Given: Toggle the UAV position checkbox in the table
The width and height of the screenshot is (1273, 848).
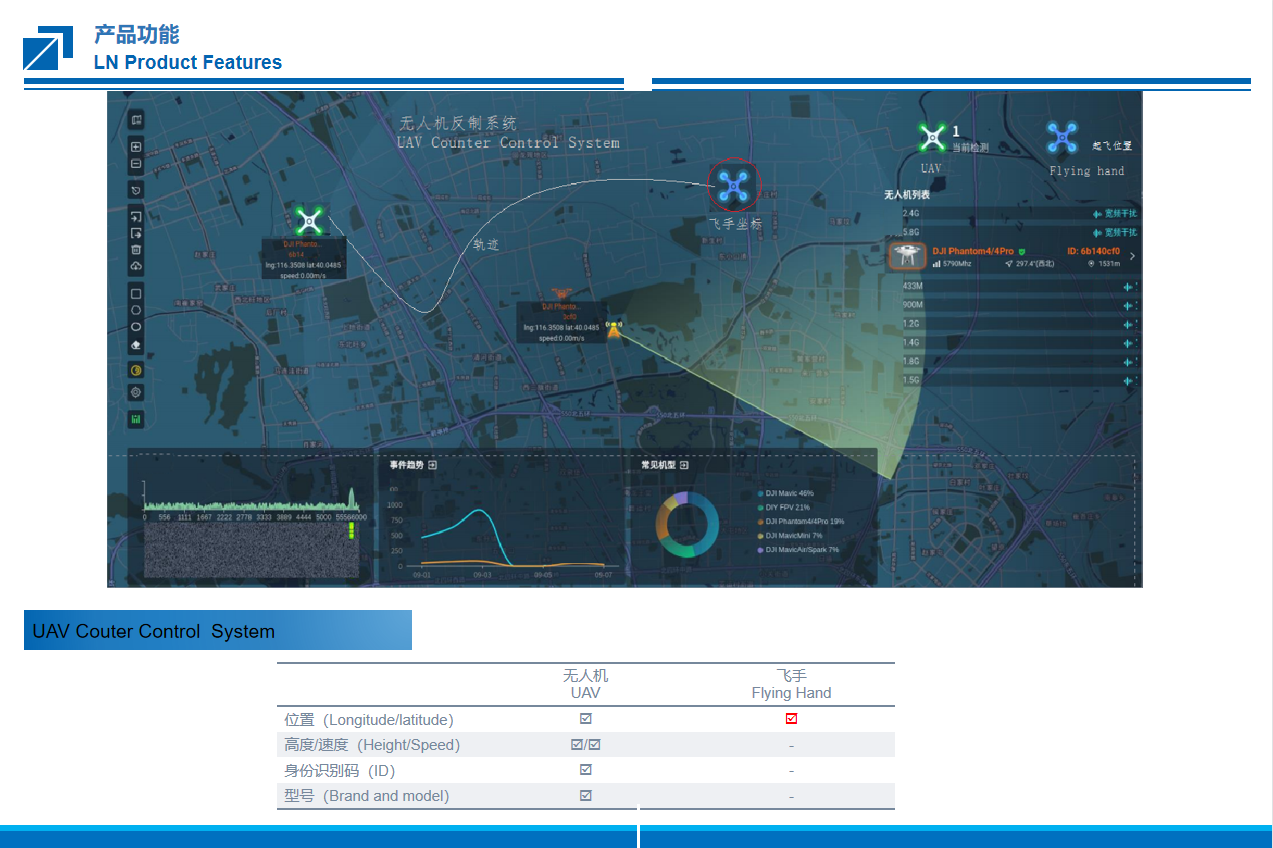Looking at the screenshot, I should pos(586,719).
